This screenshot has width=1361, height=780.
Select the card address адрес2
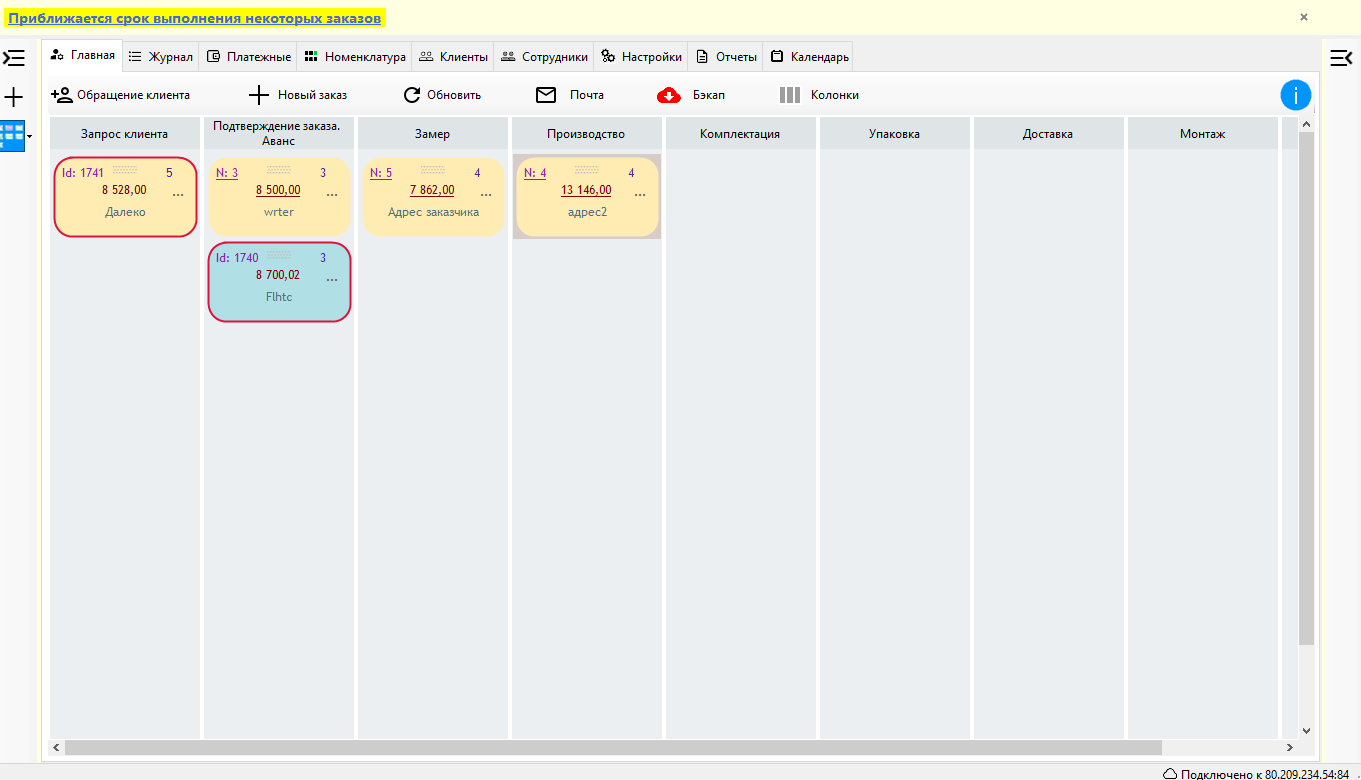[587, 212]
